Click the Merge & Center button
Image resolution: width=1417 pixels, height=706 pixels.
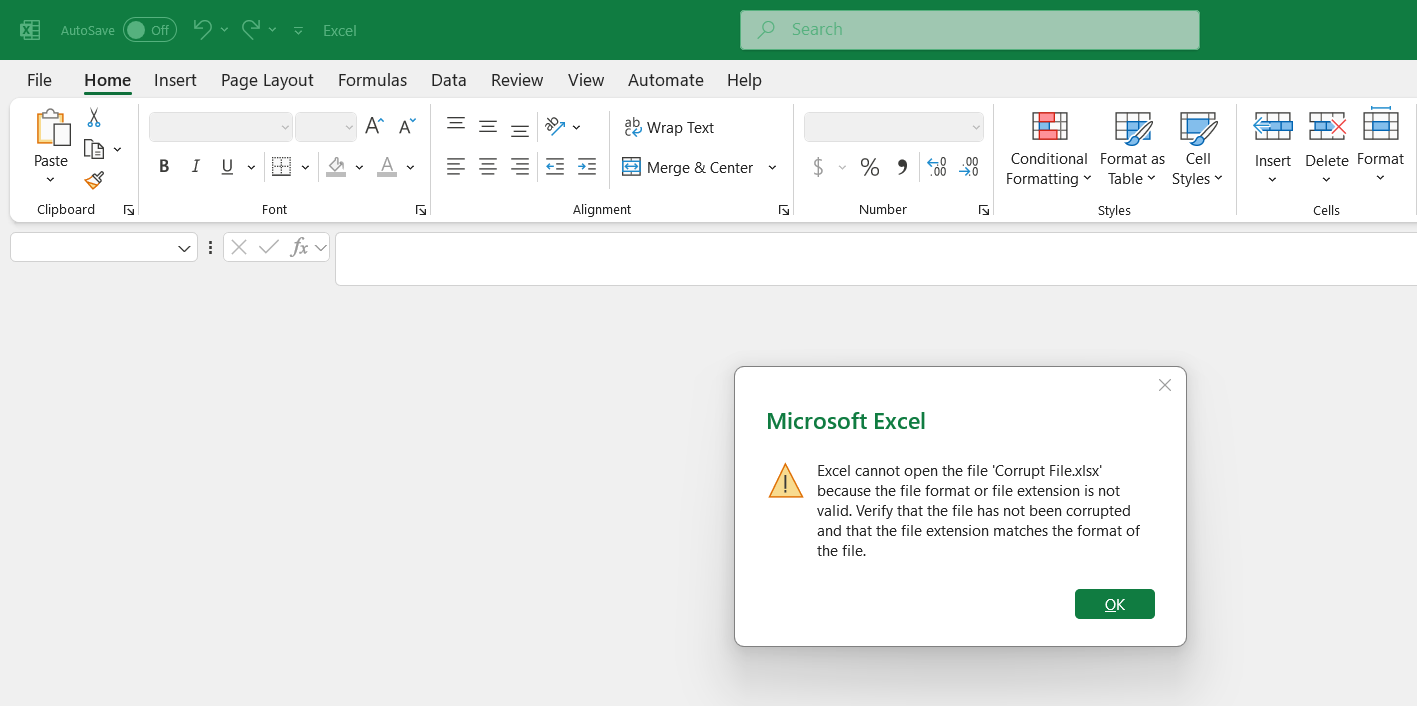pyautogui.click(x=688, y=167)
